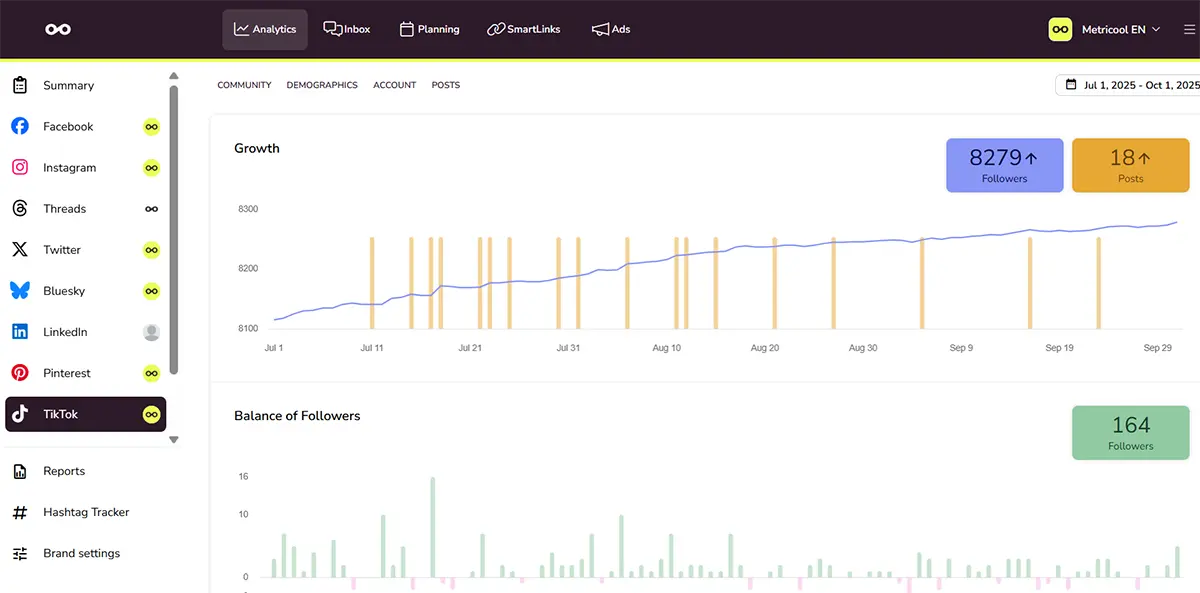1200x593 pixels.
Task: Click the Metricool infinity logo
Action: [58, 30]
